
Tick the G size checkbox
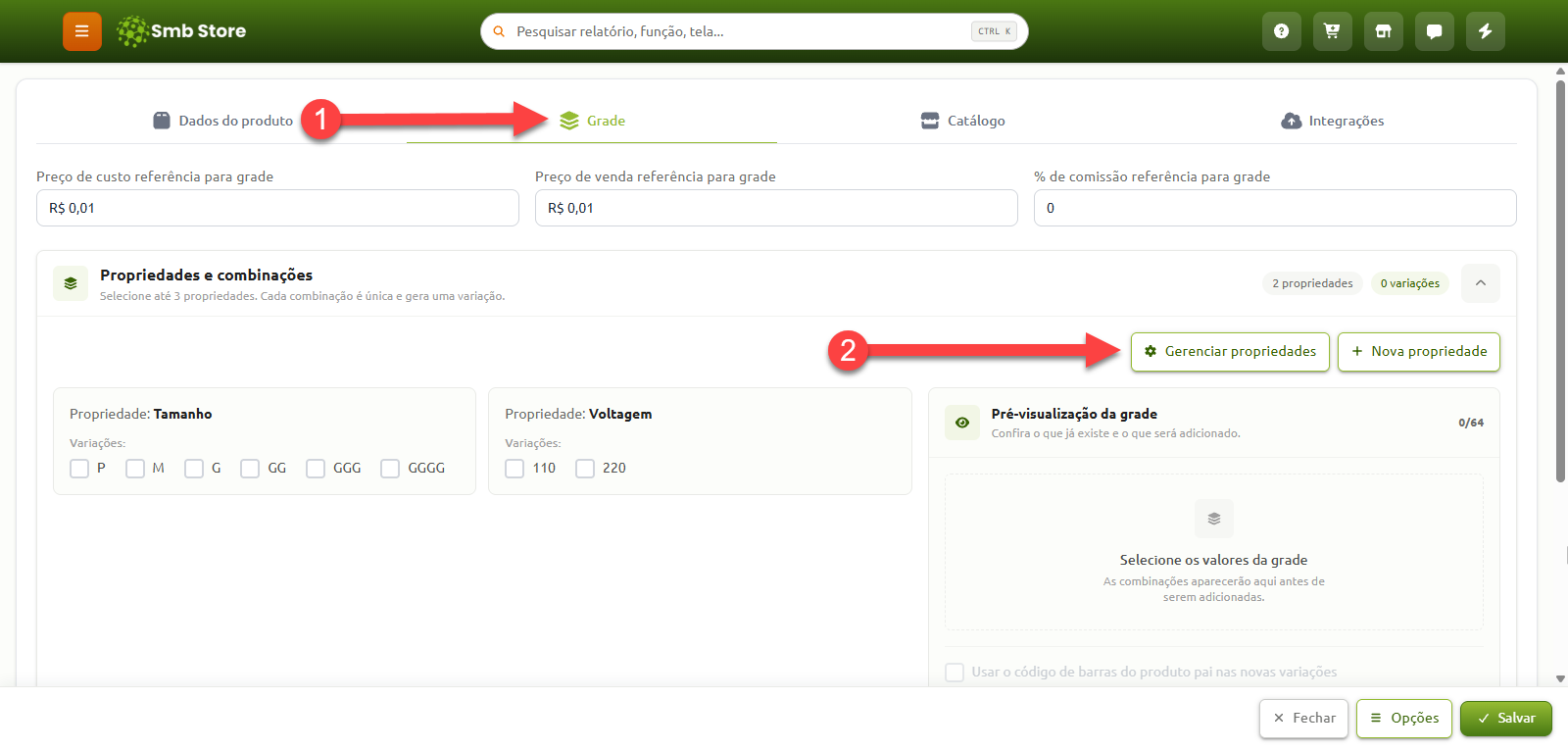tap(194, 469)
